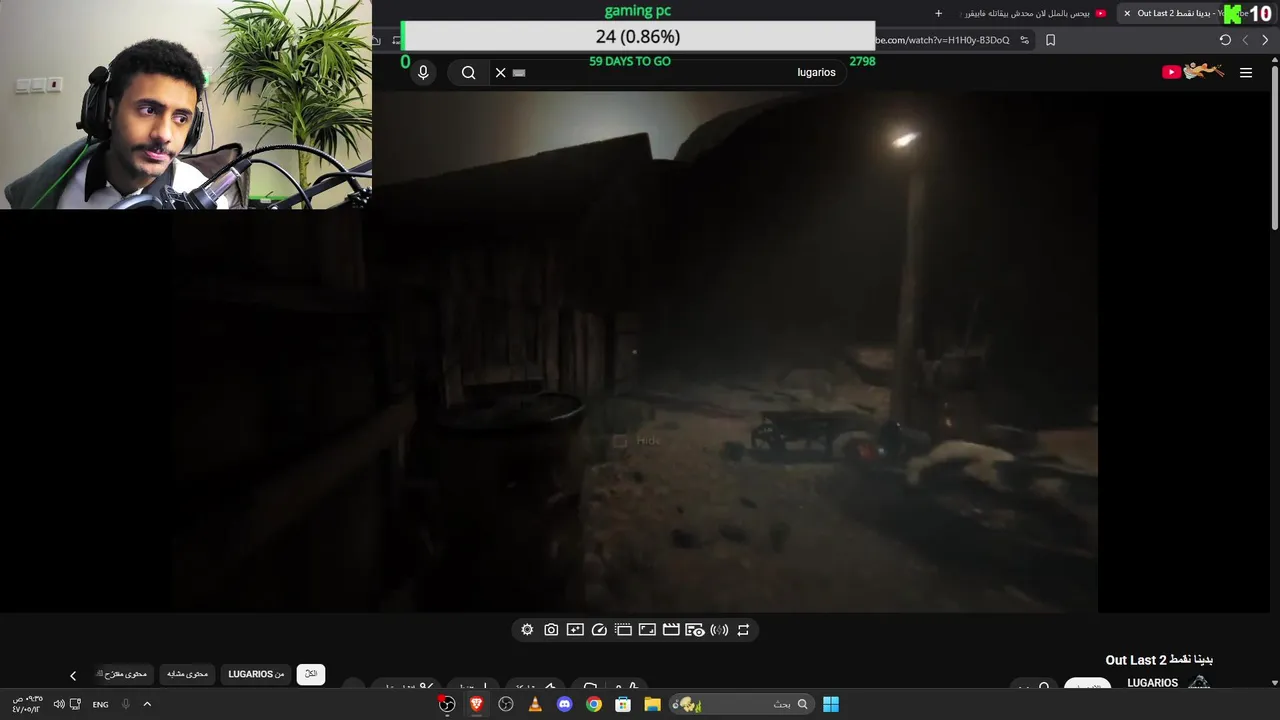The image size is (1280, 720).
Task: Toggle cinema mode clapperboard icon
Action: 671,630
